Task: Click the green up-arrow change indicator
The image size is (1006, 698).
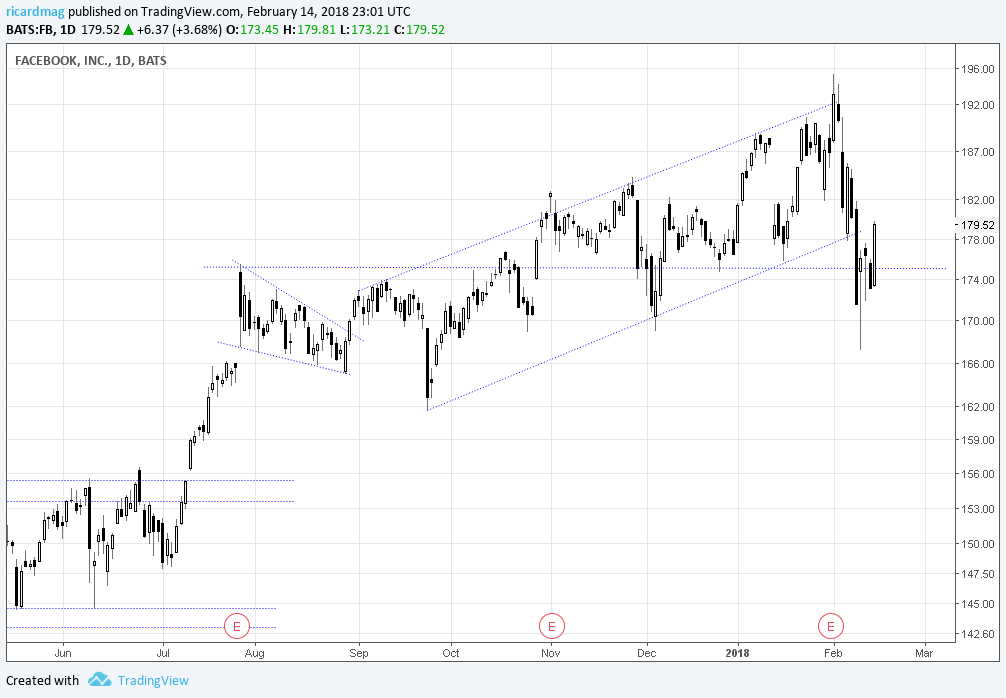Action: point(128,30)
